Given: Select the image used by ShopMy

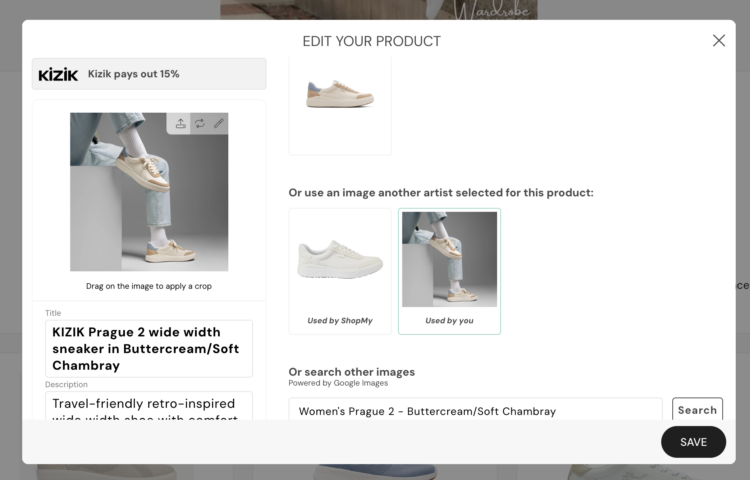Looking at the screenshot, I should click(x=340, y=271).
